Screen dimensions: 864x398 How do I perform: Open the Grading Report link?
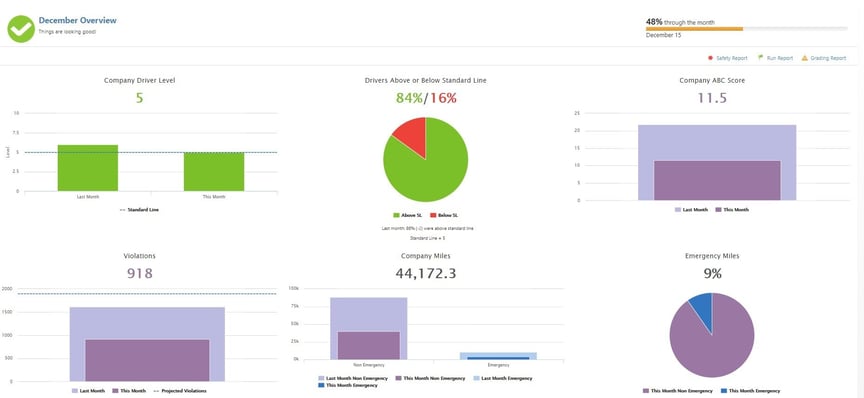(x=828, y=58)
